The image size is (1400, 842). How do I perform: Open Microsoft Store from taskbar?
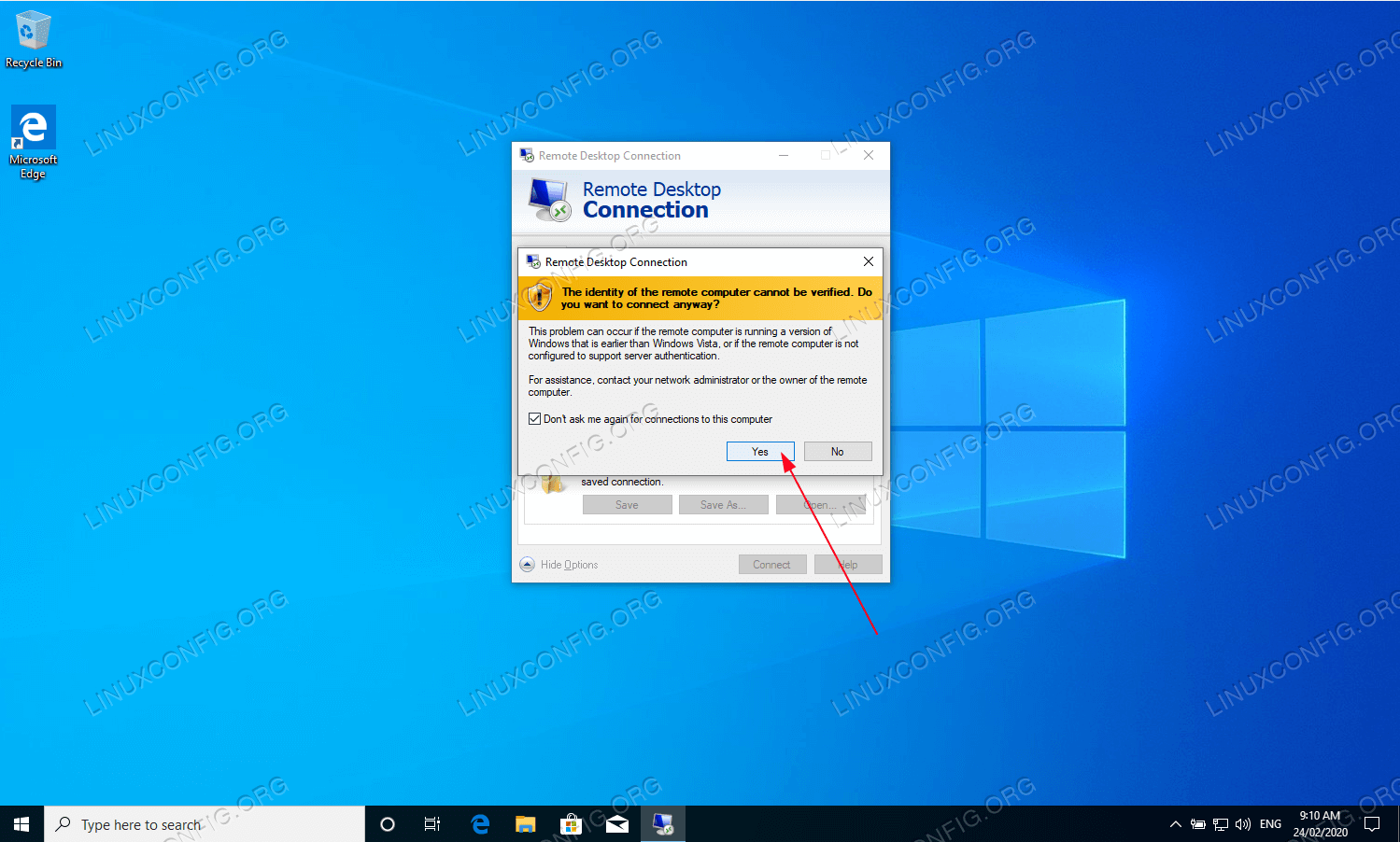coord(571,824)
